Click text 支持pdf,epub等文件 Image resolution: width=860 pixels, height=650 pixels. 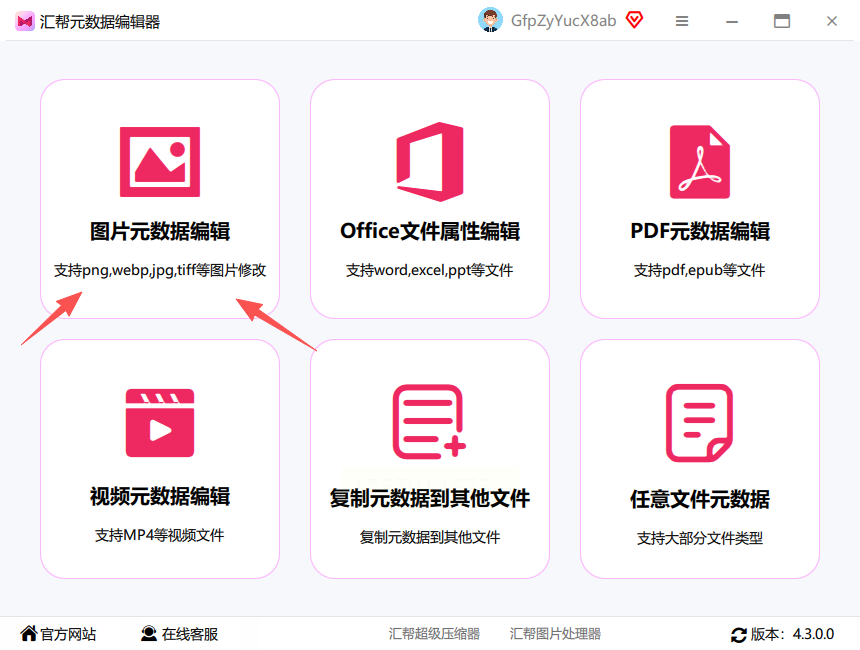(x=699, y=270)
